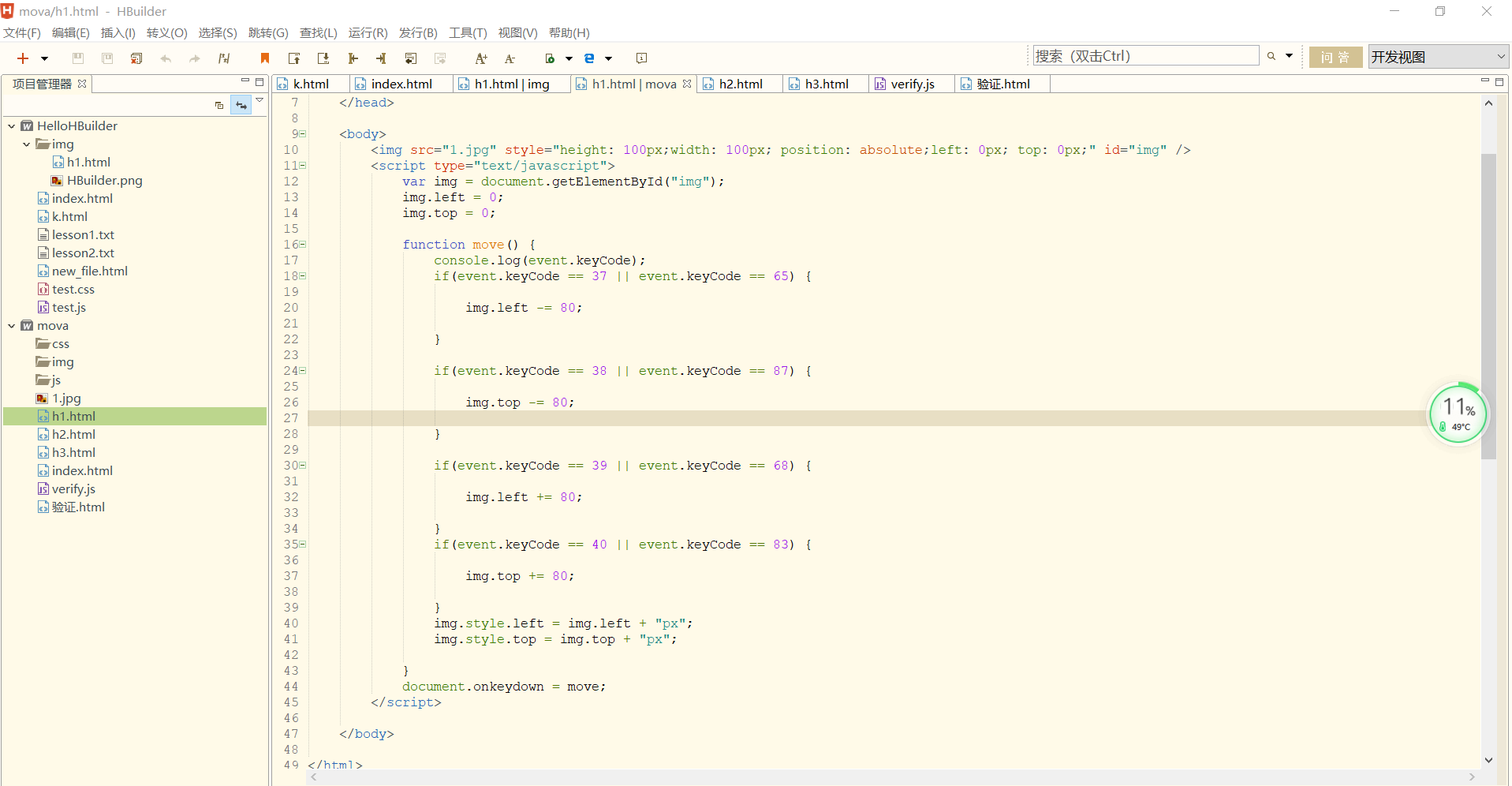1512x786 pixels.
Task: Click the search magnifier icon
Action: click(1271, 56)
